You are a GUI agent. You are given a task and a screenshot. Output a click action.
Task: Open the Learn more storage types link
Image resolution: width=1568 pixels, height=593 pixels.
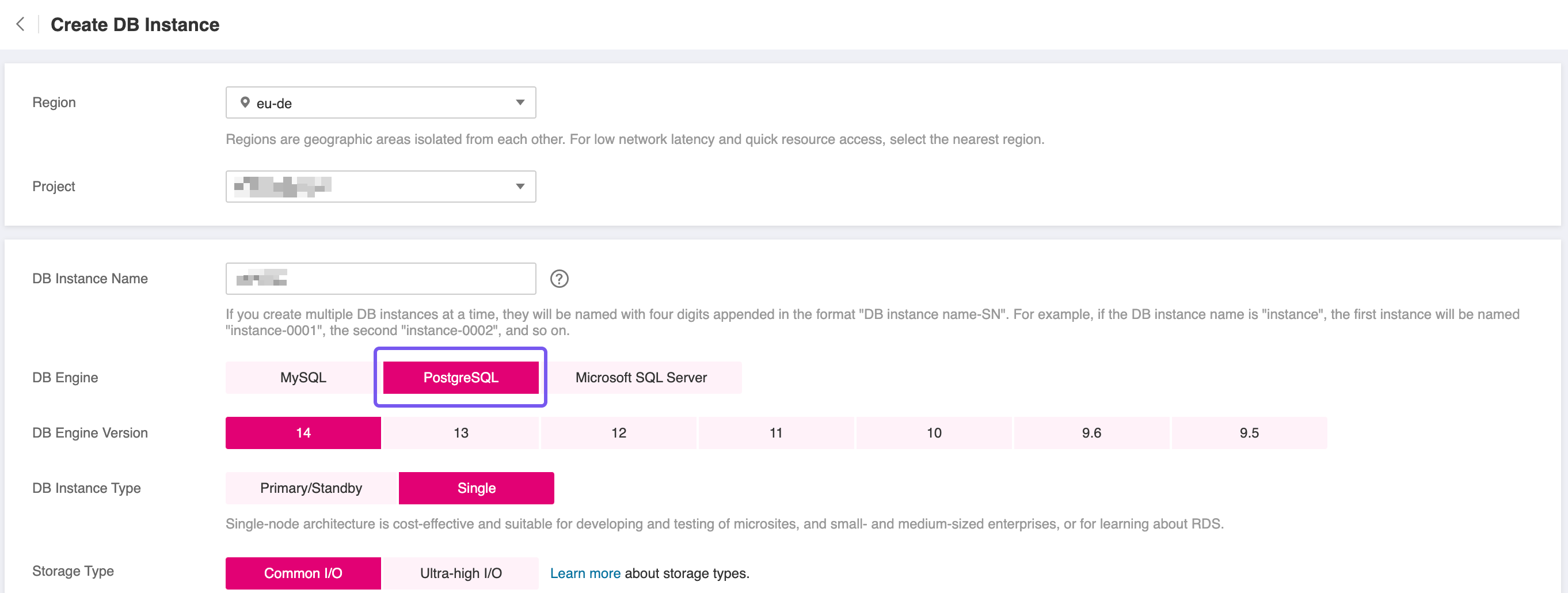click(x=584, y=573)
